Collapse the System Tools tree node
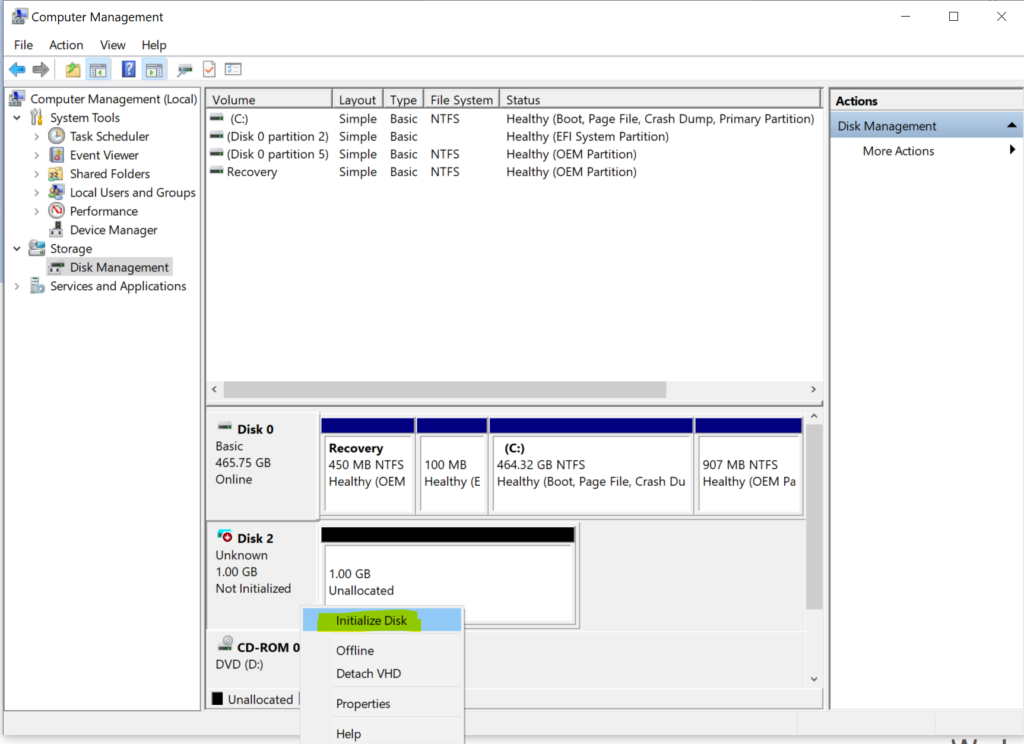Viewport: 1024px width, 744px height. (17, 118)
